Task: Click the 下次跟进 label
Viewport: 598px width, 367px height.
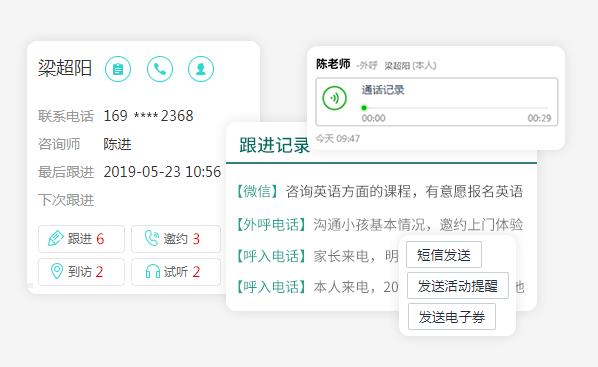Action: pos(66,200)
